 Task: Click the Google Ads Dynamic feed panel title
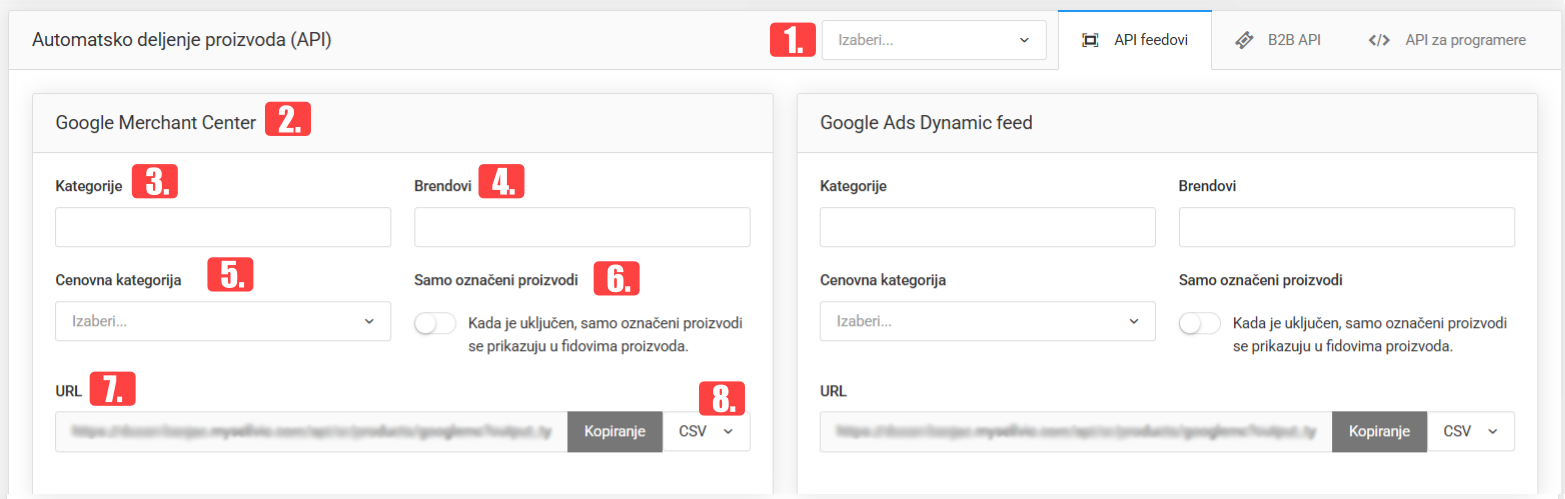coord(926,123)
